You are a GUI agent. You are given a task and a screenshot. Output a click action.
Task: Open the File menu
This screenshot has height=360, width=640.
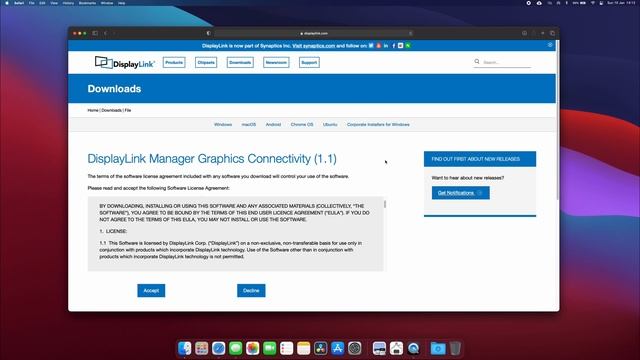(x=31, y=3)
